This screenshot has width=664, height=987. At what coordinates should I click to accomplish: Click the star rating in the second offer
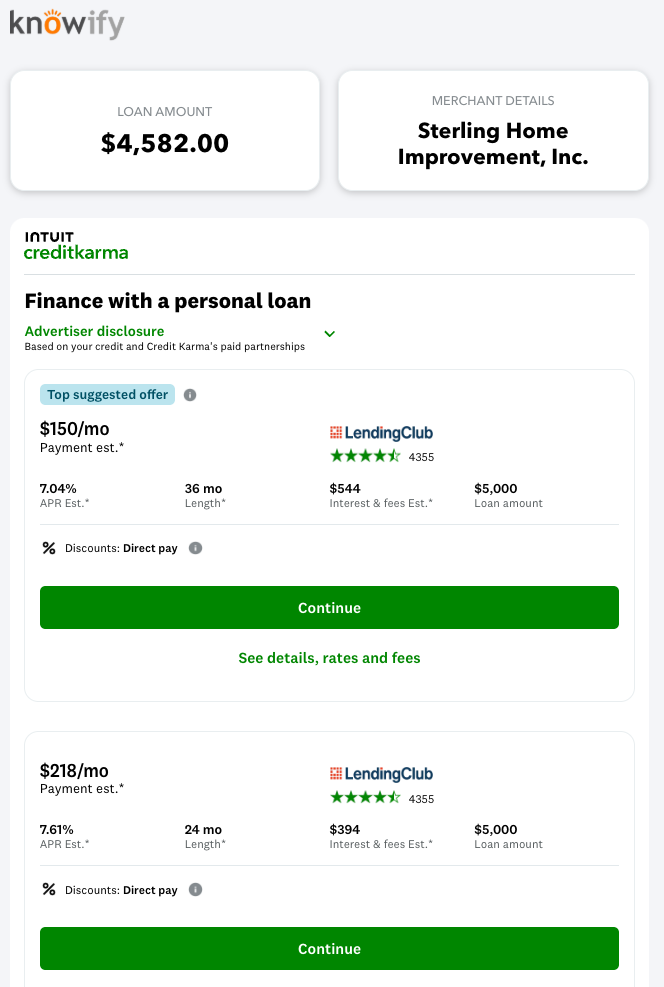coord(365,798)
